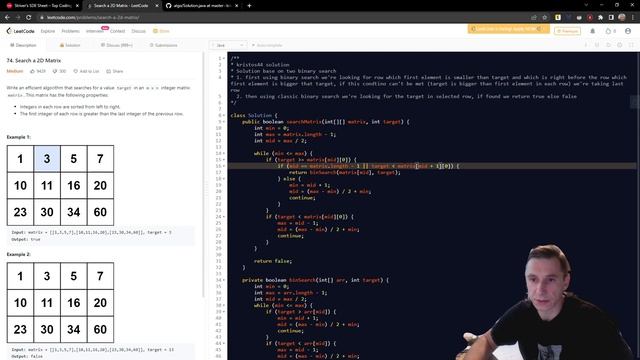
Task: Toggle the code editor fullscreen icon
Action: (x=631, y=45)
